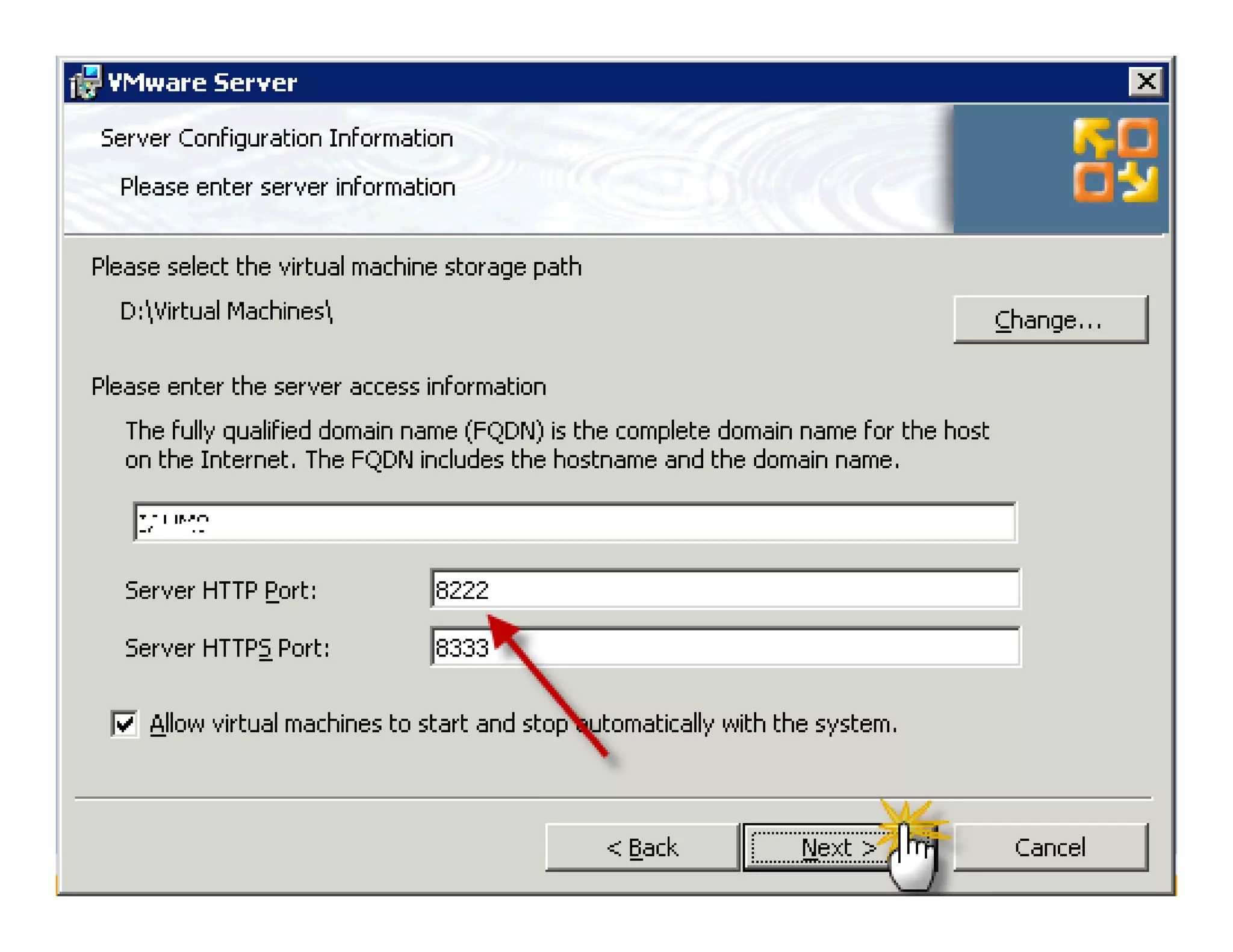The image size is (1233, 952).
Task: Click the orange VMware logo in the banner
Action: pos(1115,159)
